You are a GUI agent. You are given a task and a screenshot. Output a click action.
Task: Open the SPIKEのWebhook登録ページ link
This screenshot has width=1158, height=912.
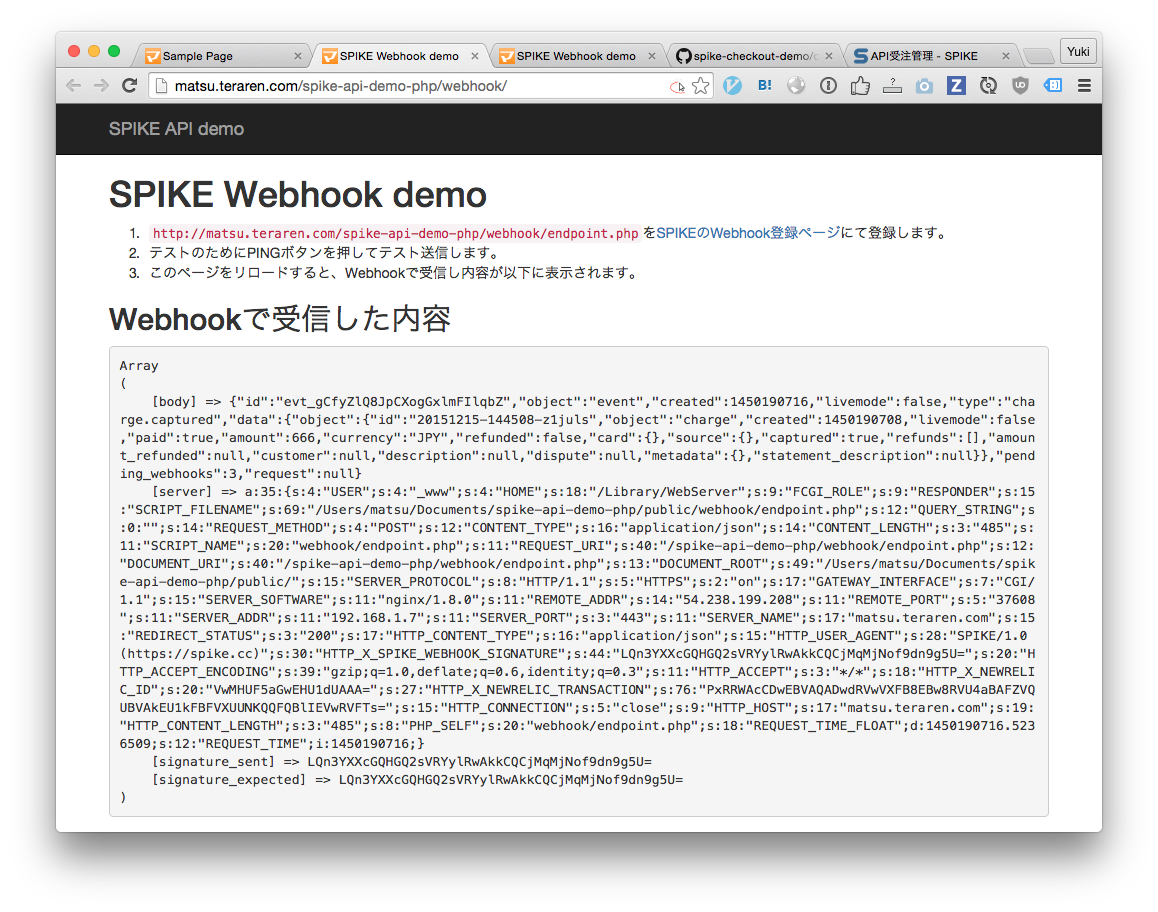747,233
